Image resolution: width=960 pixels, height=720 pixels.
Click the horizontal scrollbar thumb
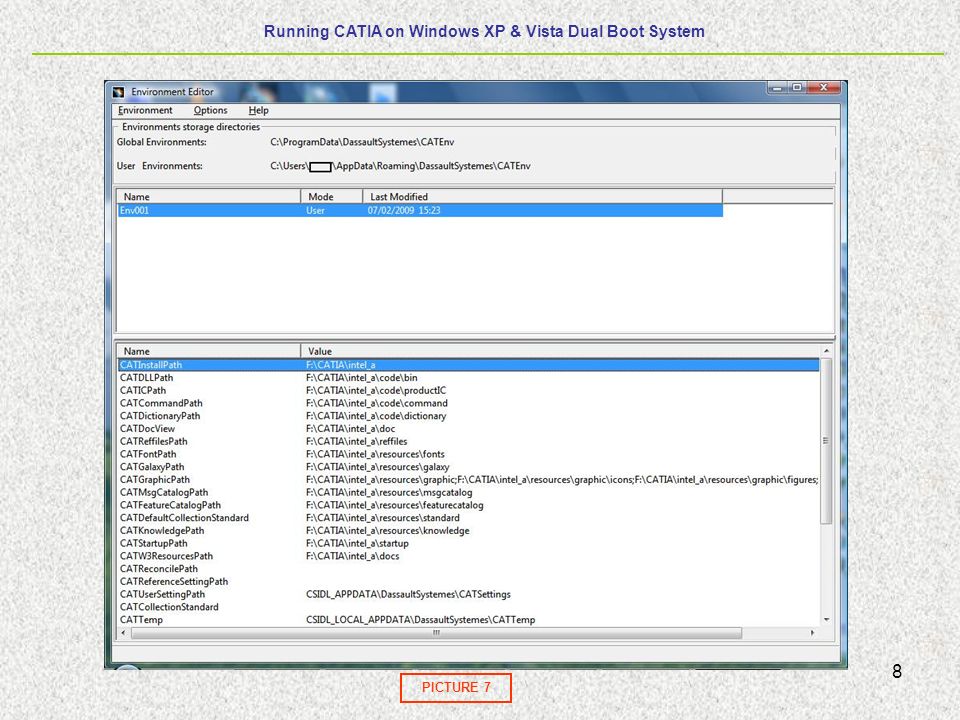pos(437,633)
